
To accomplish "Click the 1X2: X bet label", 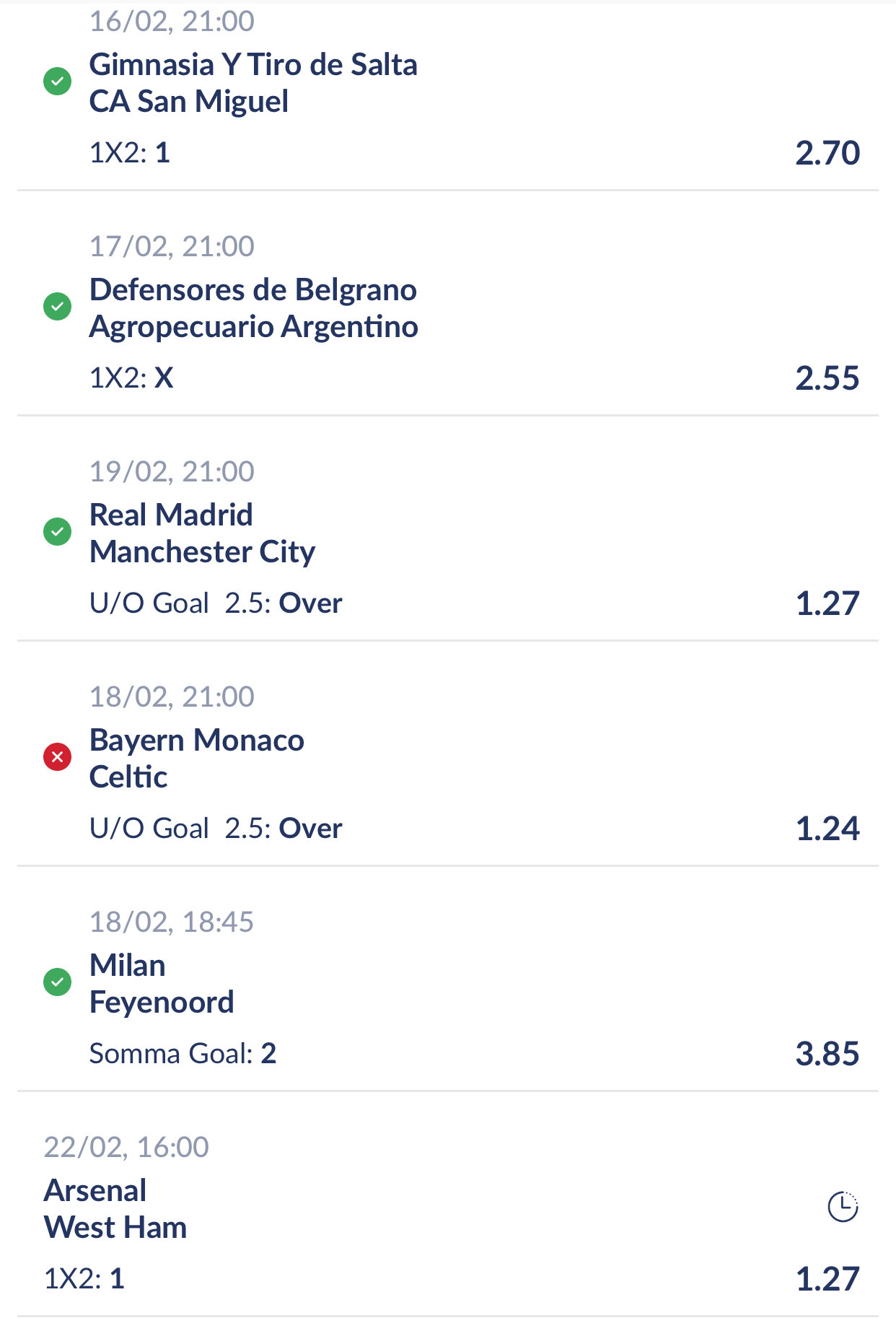I will pyautogui.click(x=131, y=378).
